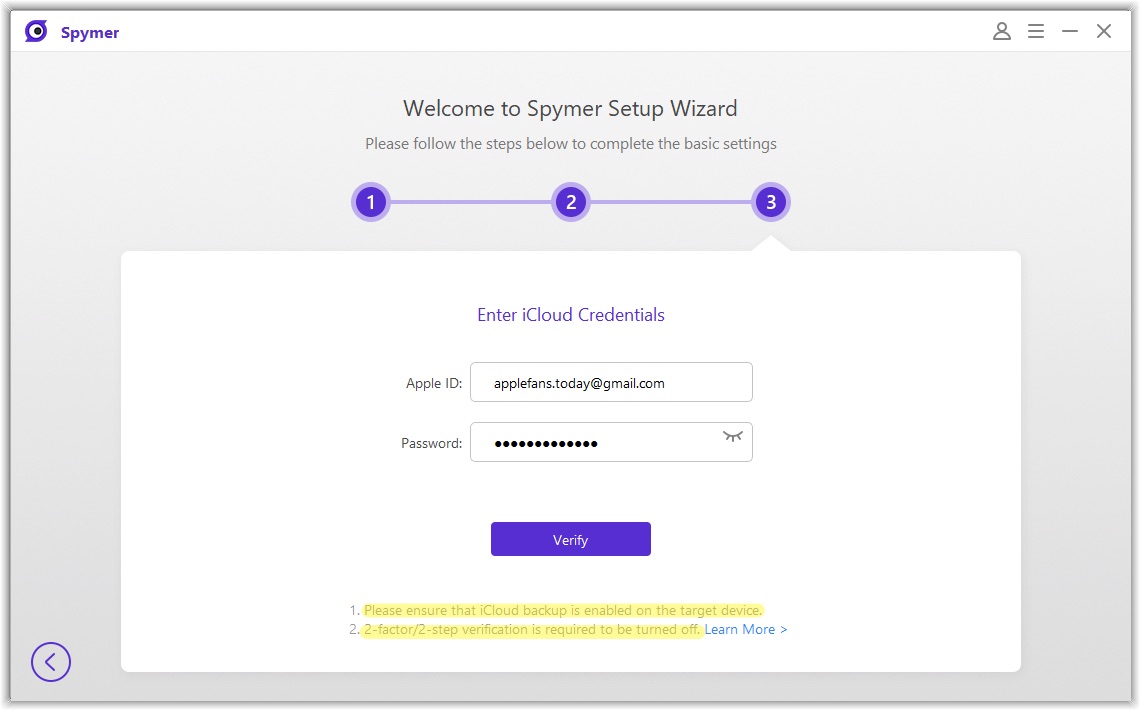Open the user account profile icon

(1002, 31)
